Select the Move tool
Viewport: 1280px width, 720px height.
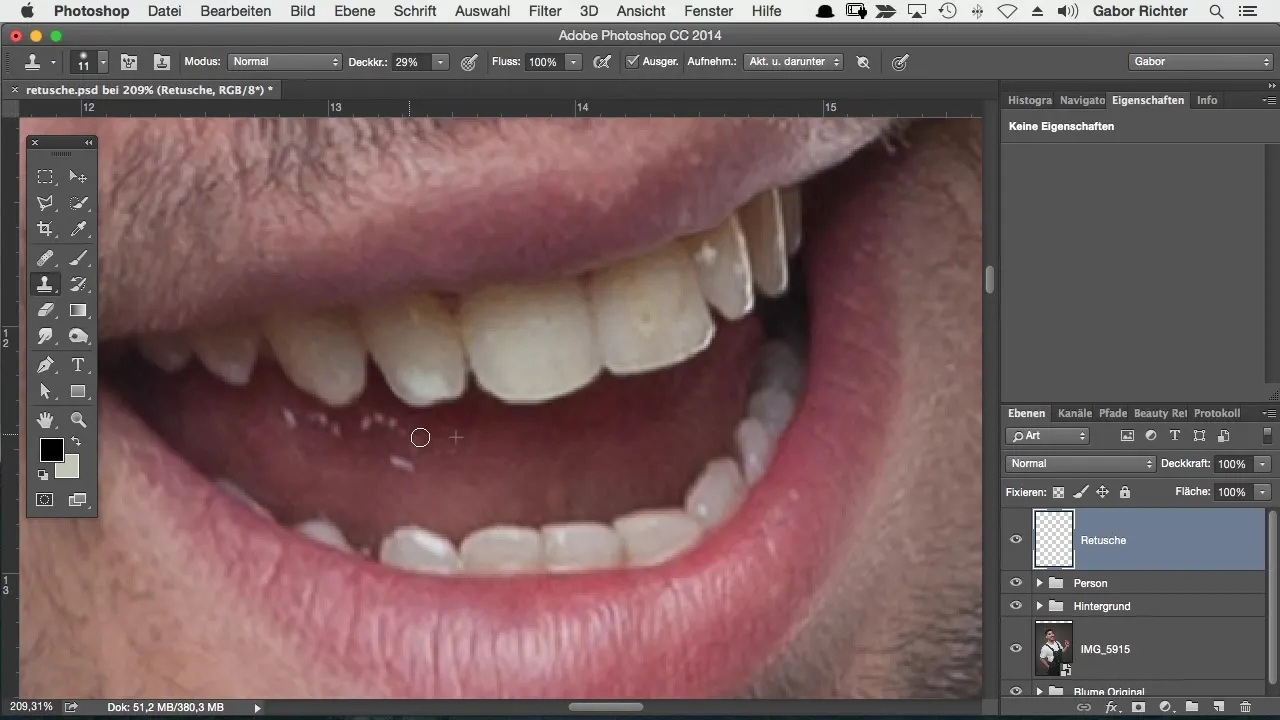(78, 177)
